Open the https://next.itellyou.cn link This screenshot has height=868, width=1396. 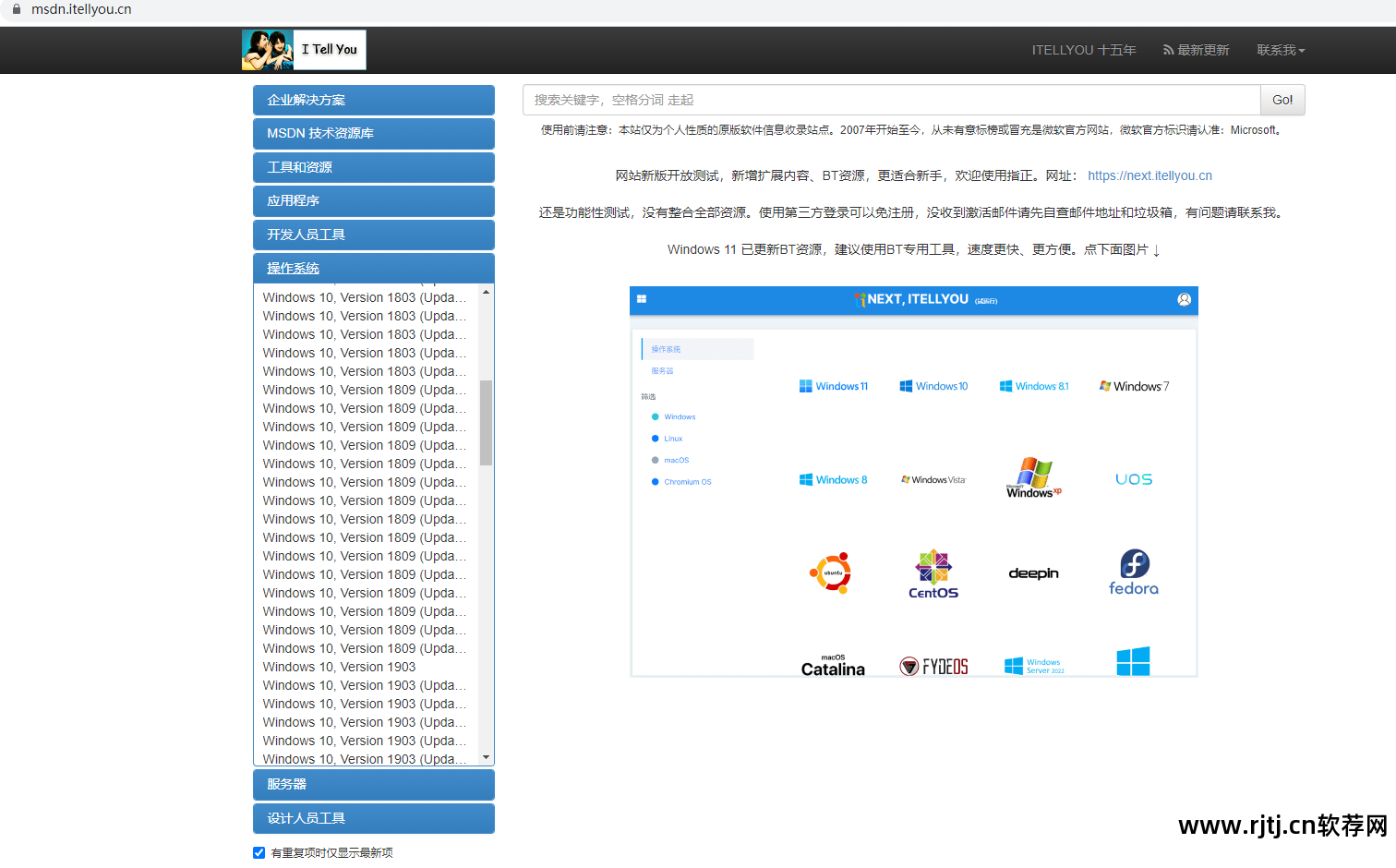pos(1149,175)
